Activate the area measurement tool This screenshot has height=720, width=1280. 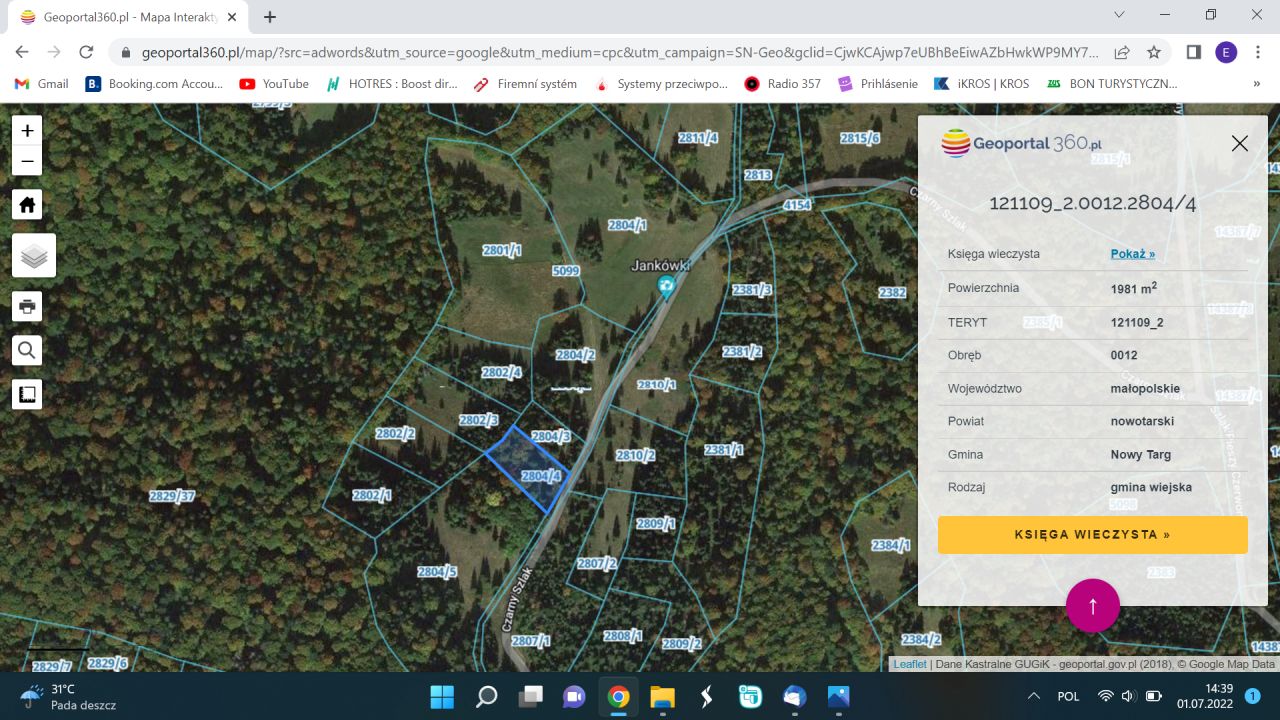click(x=27, y=394)
